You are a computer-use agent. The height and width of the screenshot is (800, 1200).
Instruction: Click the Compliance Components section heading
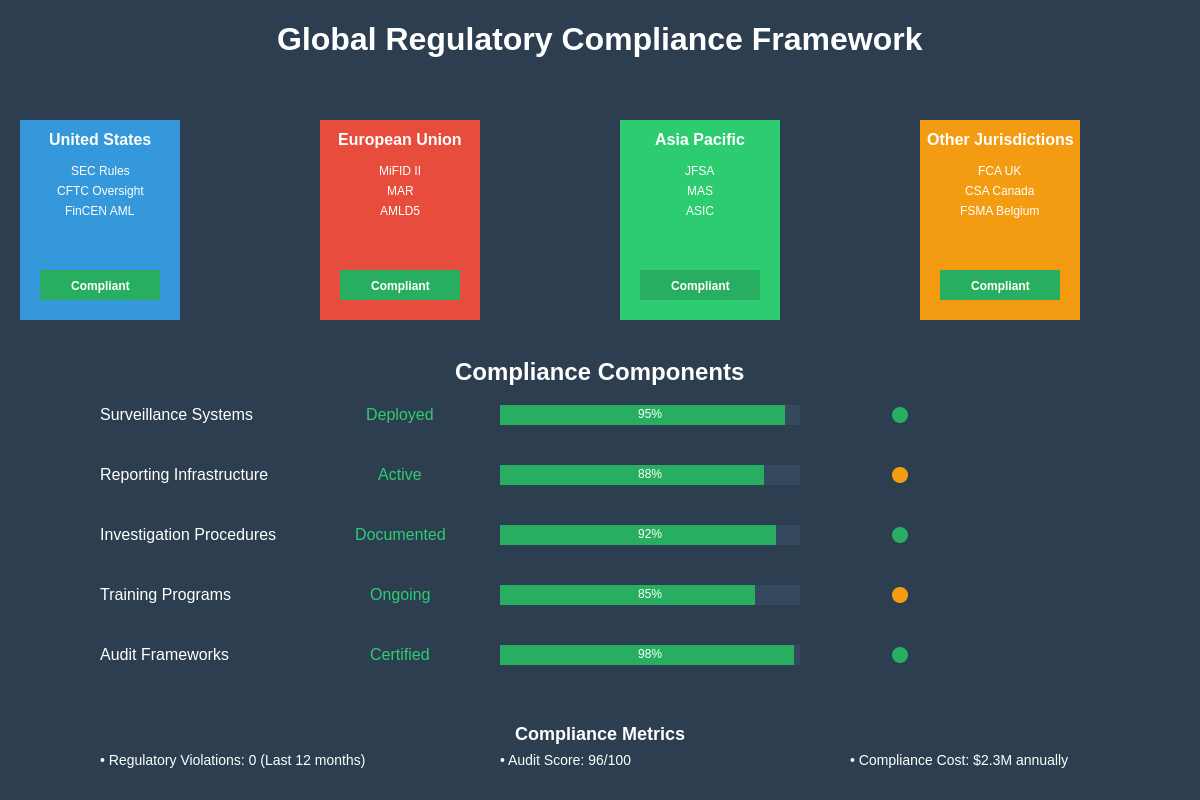click(x=600, y=372)
